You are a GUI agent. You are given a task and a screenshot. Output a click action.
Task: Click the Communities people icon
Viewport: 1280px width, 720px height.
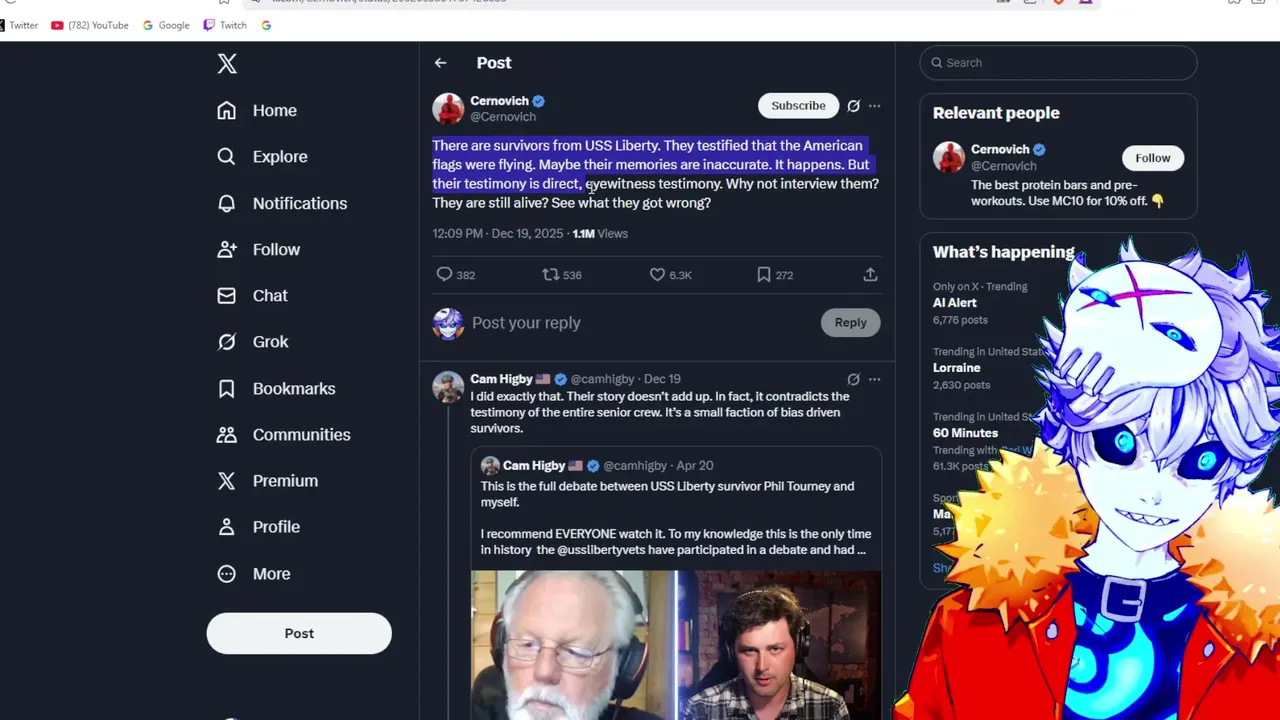(x=227, y=434)
